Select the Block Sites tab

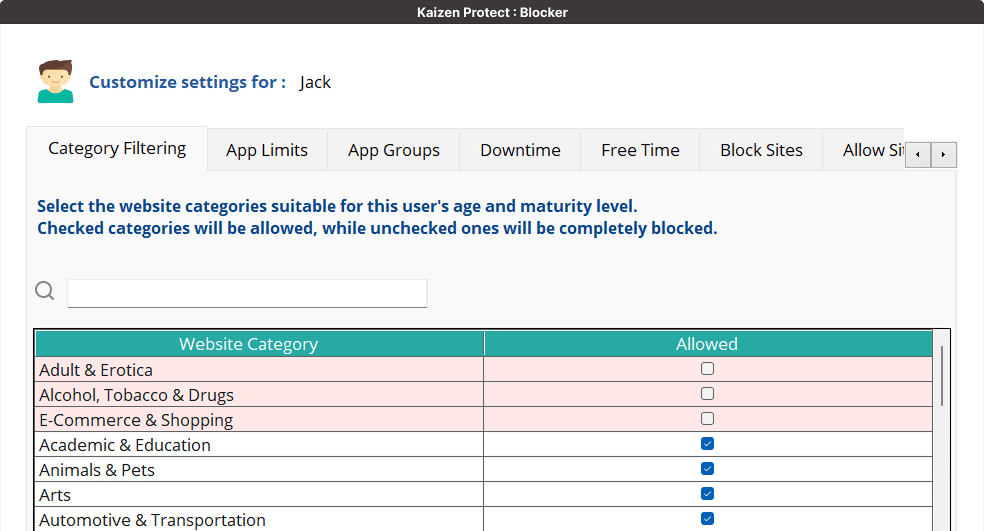[x=761, y=150]
